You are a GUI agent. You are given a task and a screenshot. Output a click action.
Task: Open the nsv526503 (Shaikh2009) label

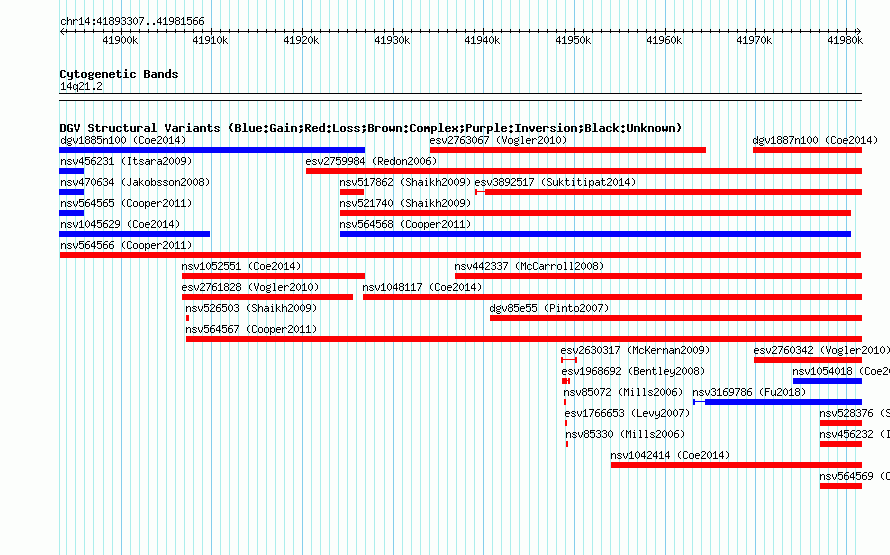(x=251, y=308)
